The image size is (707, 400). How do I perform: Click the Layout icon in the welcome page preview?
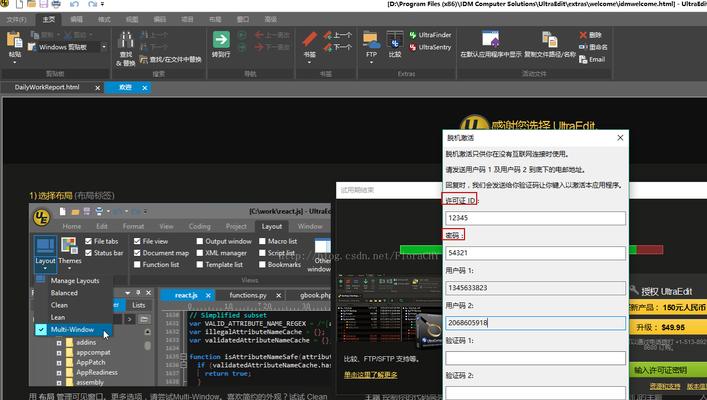[x=45, y=245]
